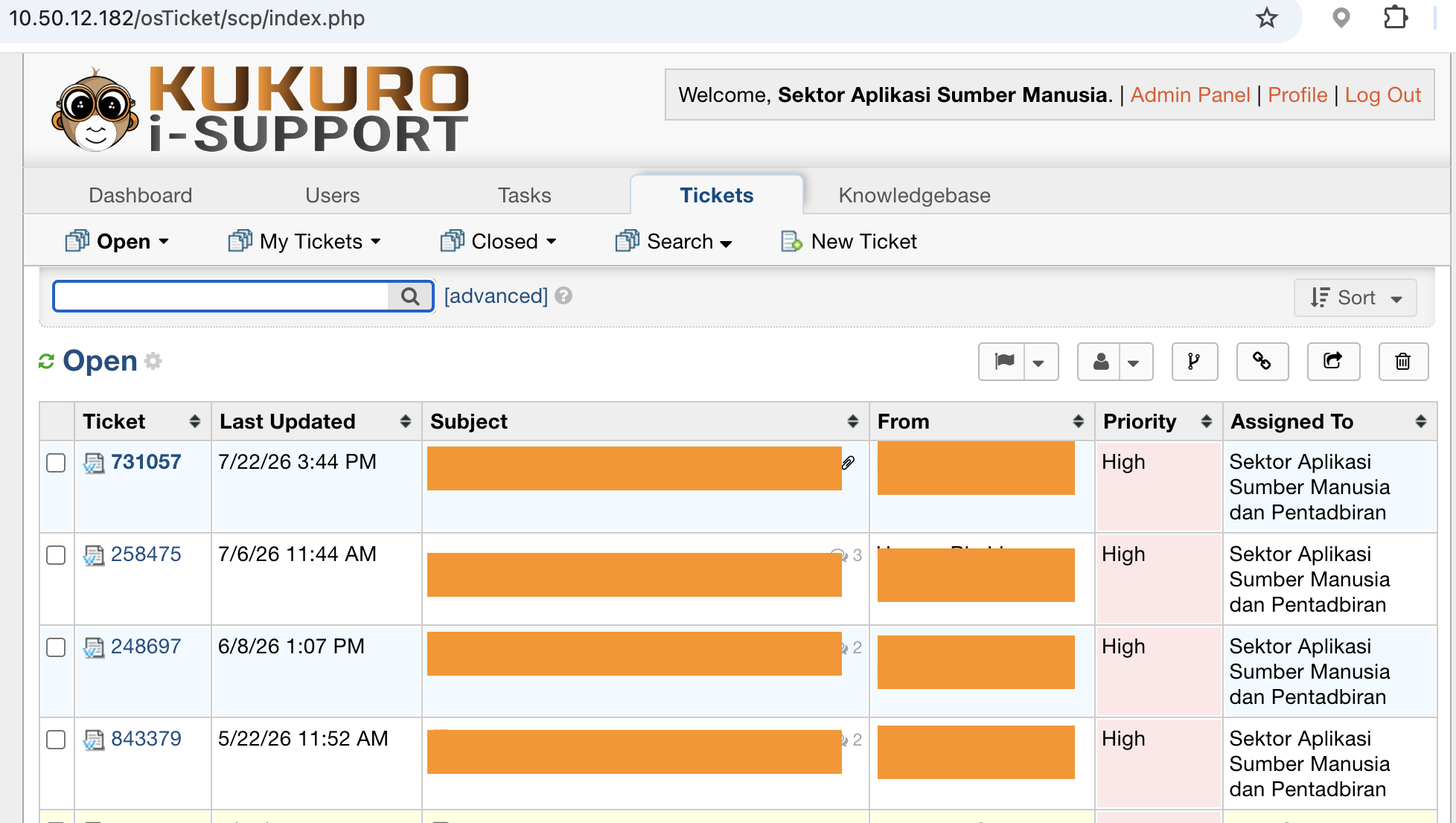This screenshot has height=823, width=1456.
Task: Open ticket number 258475
Action: (x=146, y=554)
